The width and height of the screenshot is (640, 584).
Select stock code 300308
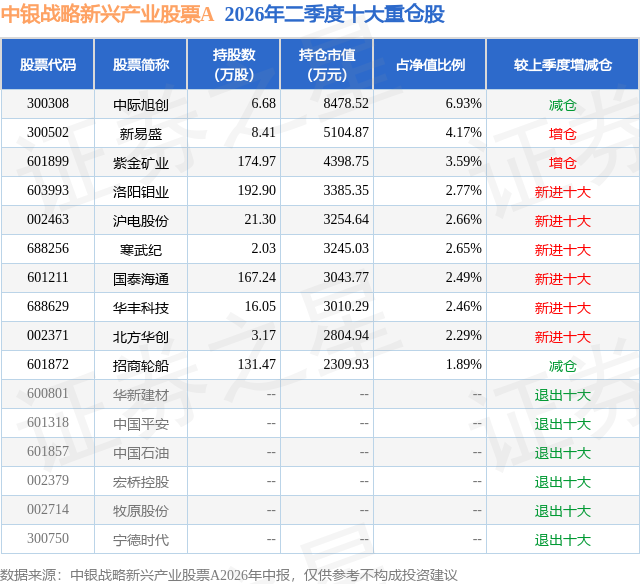tap(48, 104)
